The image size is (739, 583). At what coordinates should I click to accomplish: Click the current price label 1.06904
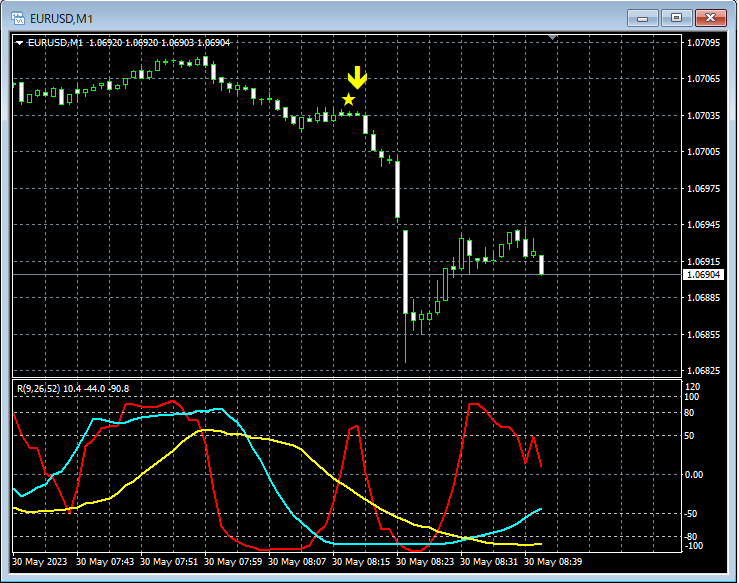(703, 275)
